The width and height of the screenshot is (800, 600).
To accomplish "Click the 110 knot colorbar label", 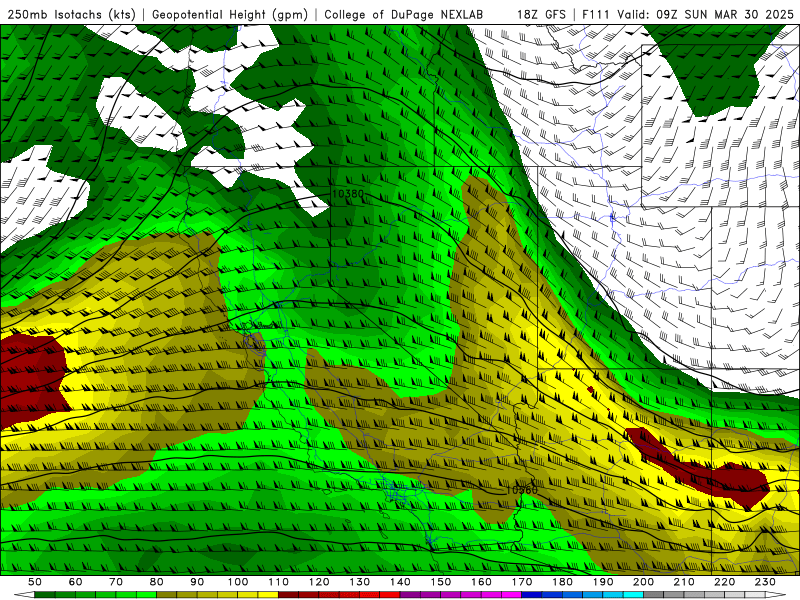I will pos(279,582).
